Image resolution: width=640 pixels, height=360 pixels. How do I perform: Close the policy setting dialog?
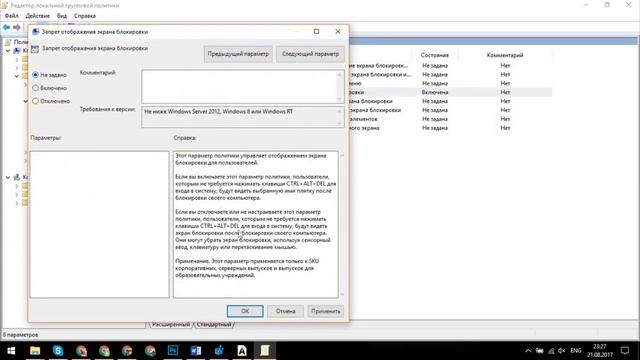coord(338,31)
